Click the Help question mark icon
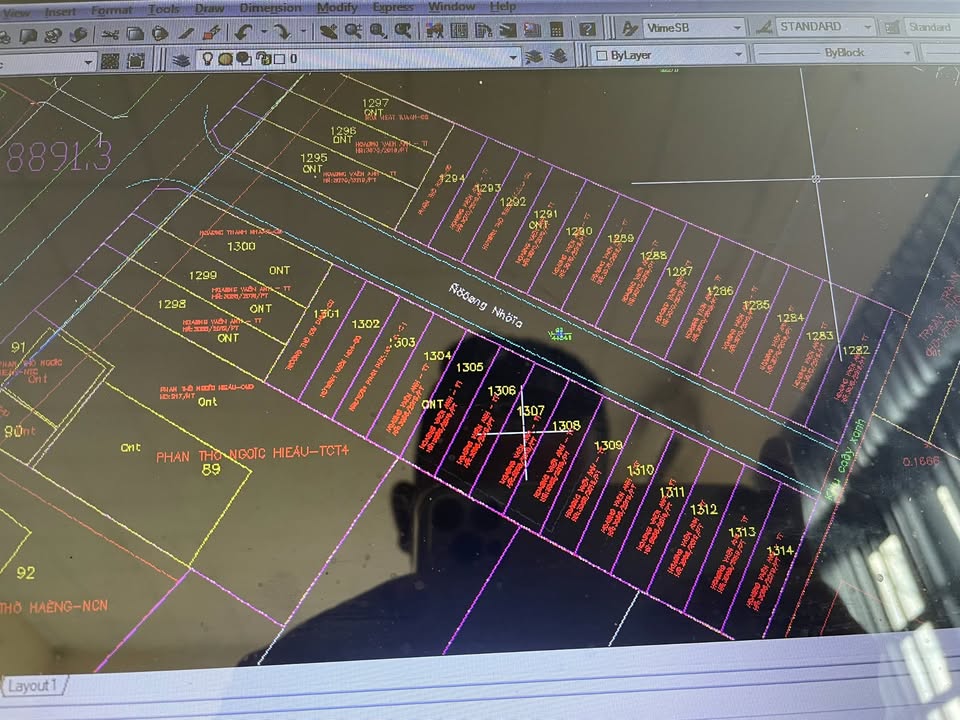960x720 pixels. (x=588, y=31)
